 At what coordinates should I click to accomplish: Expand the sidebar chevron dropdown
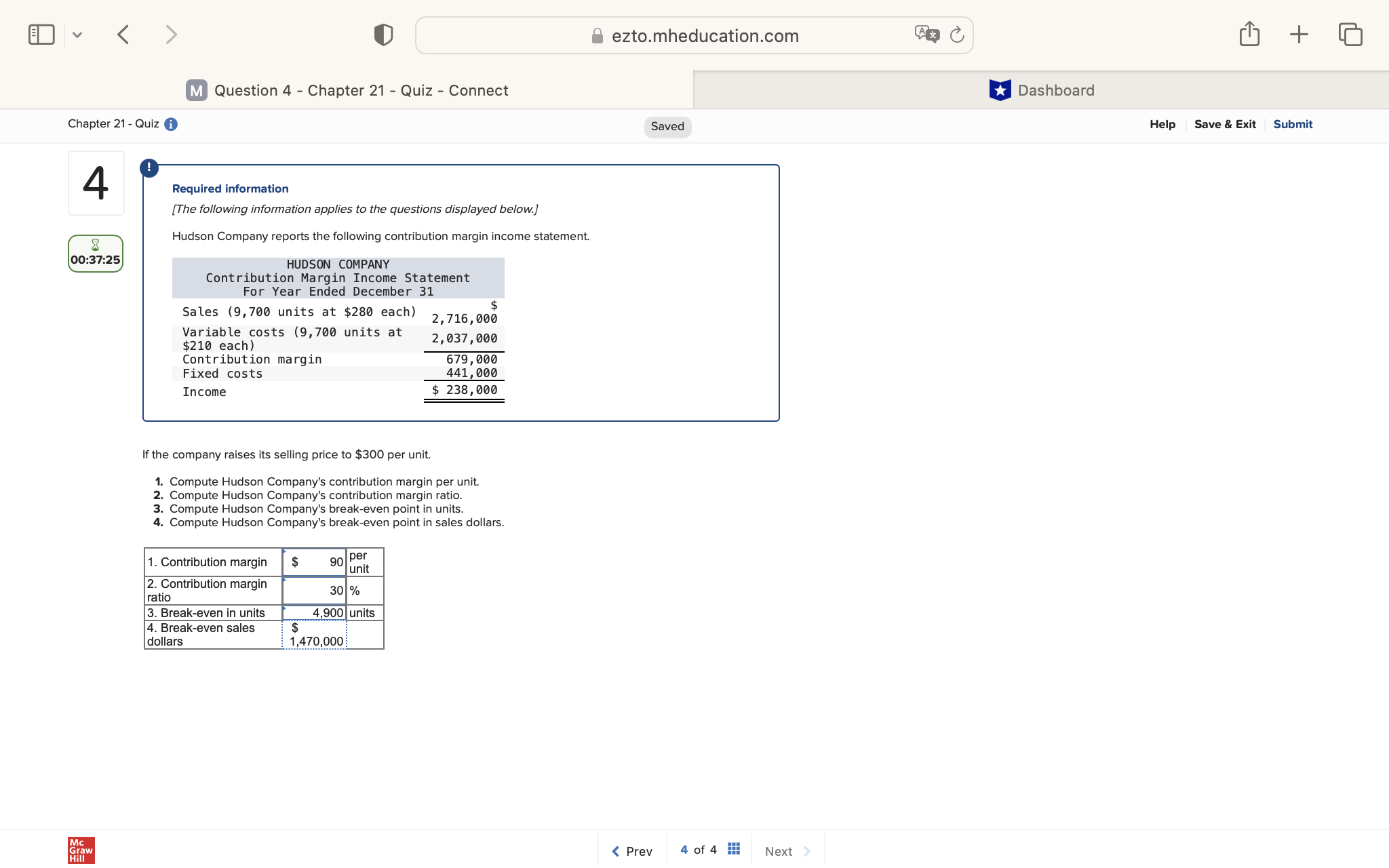[x=77, y=34]
